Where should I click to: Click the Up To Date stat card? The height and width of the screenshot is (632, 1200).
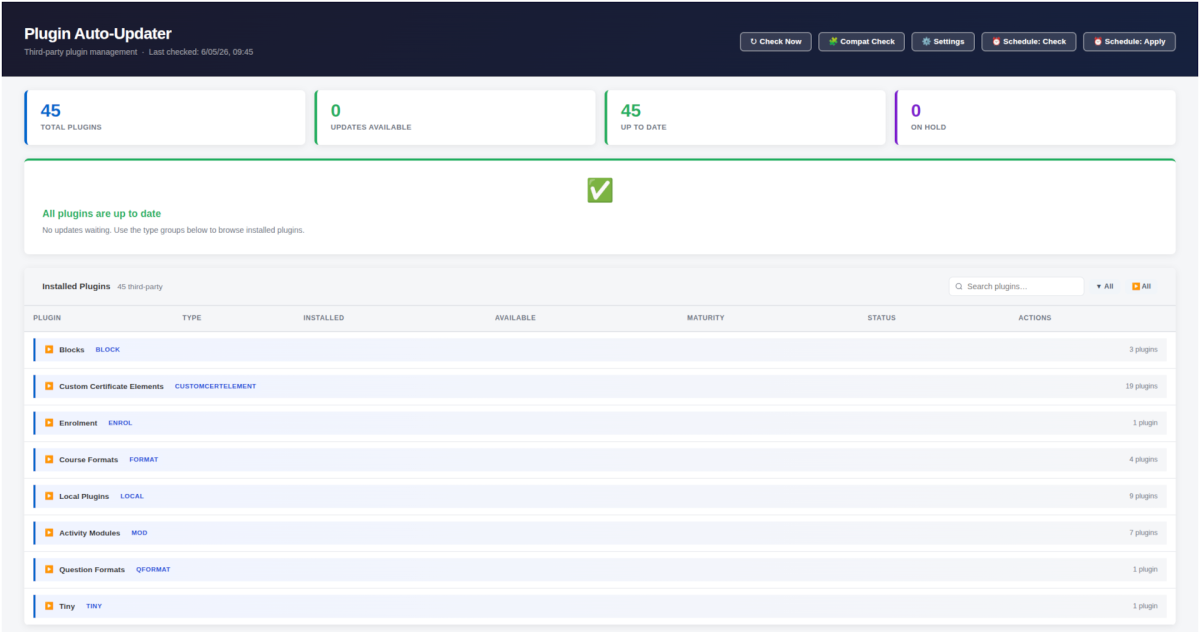[x=745, y=117]
